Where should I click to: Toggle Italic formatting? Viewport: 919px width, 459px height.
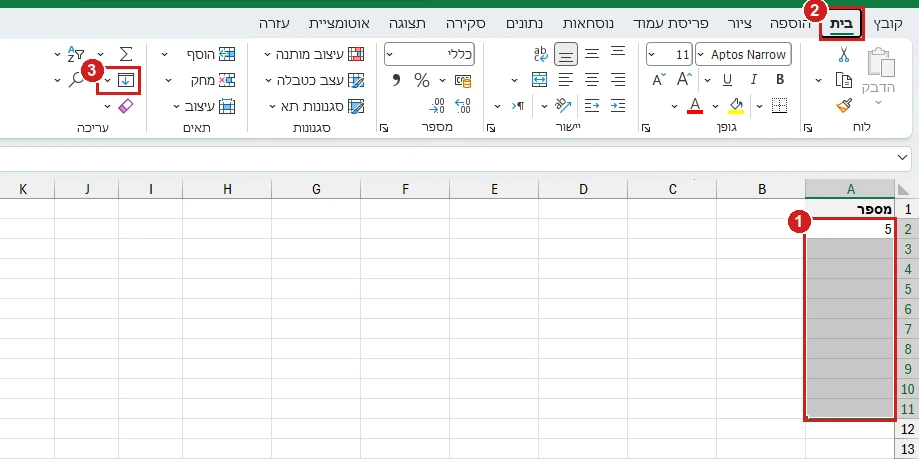point(754,80)
